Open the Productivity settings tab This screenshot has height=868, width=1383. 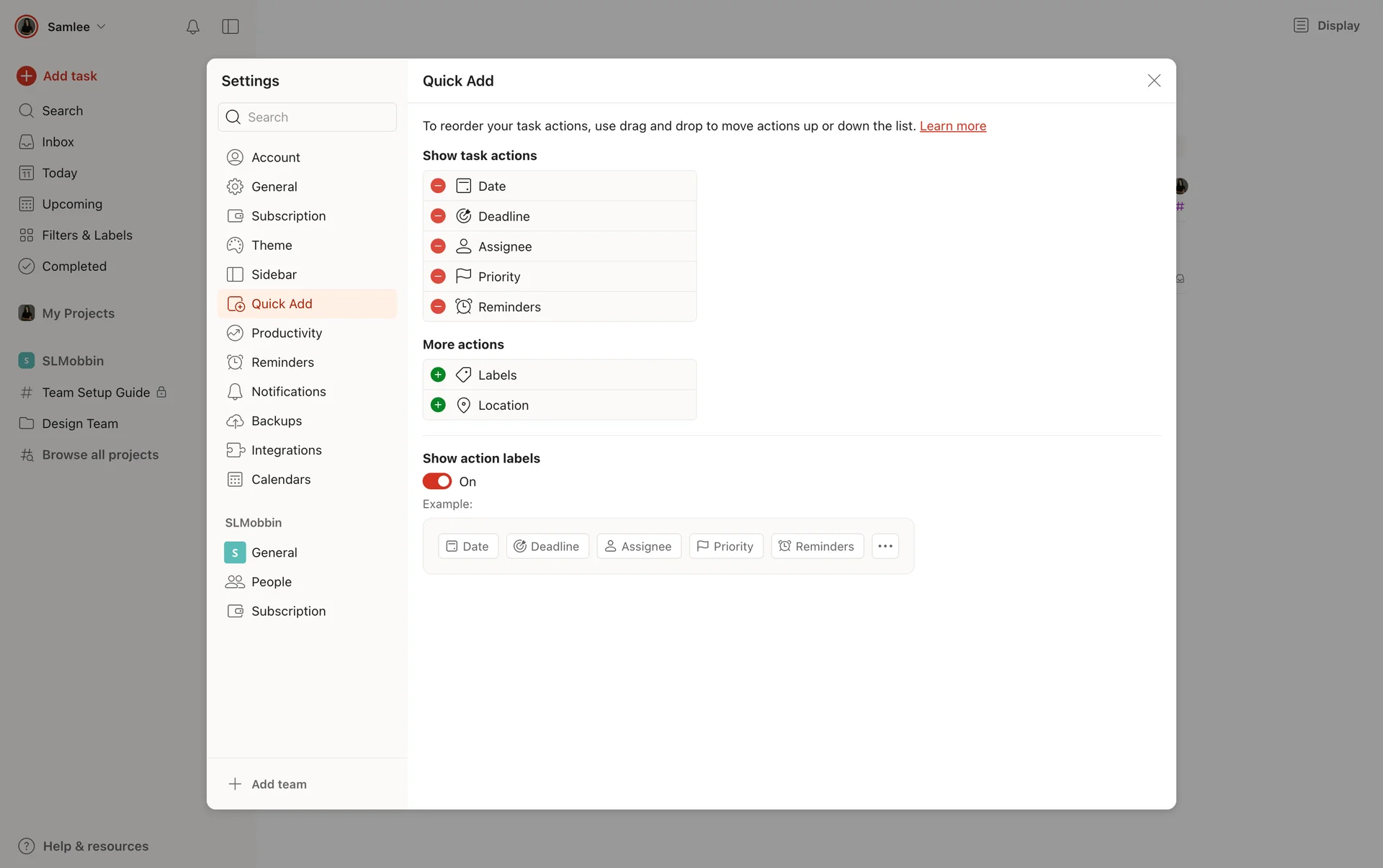(286, 333)
